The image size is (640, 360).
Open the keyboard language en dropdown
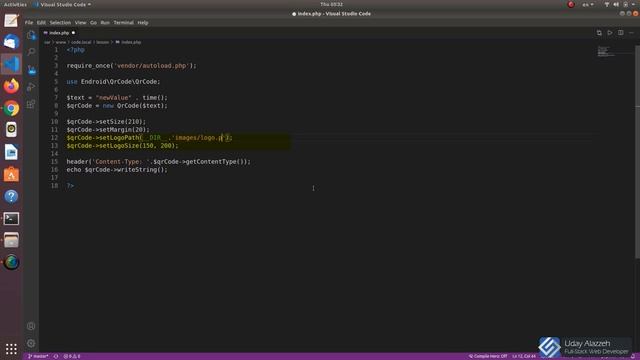coord(588,4)
